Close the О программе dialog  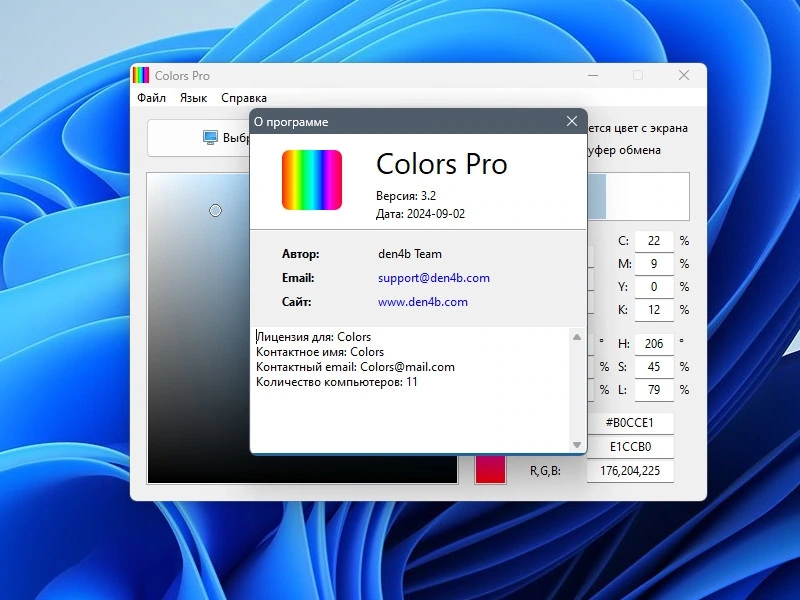(572, 121)
